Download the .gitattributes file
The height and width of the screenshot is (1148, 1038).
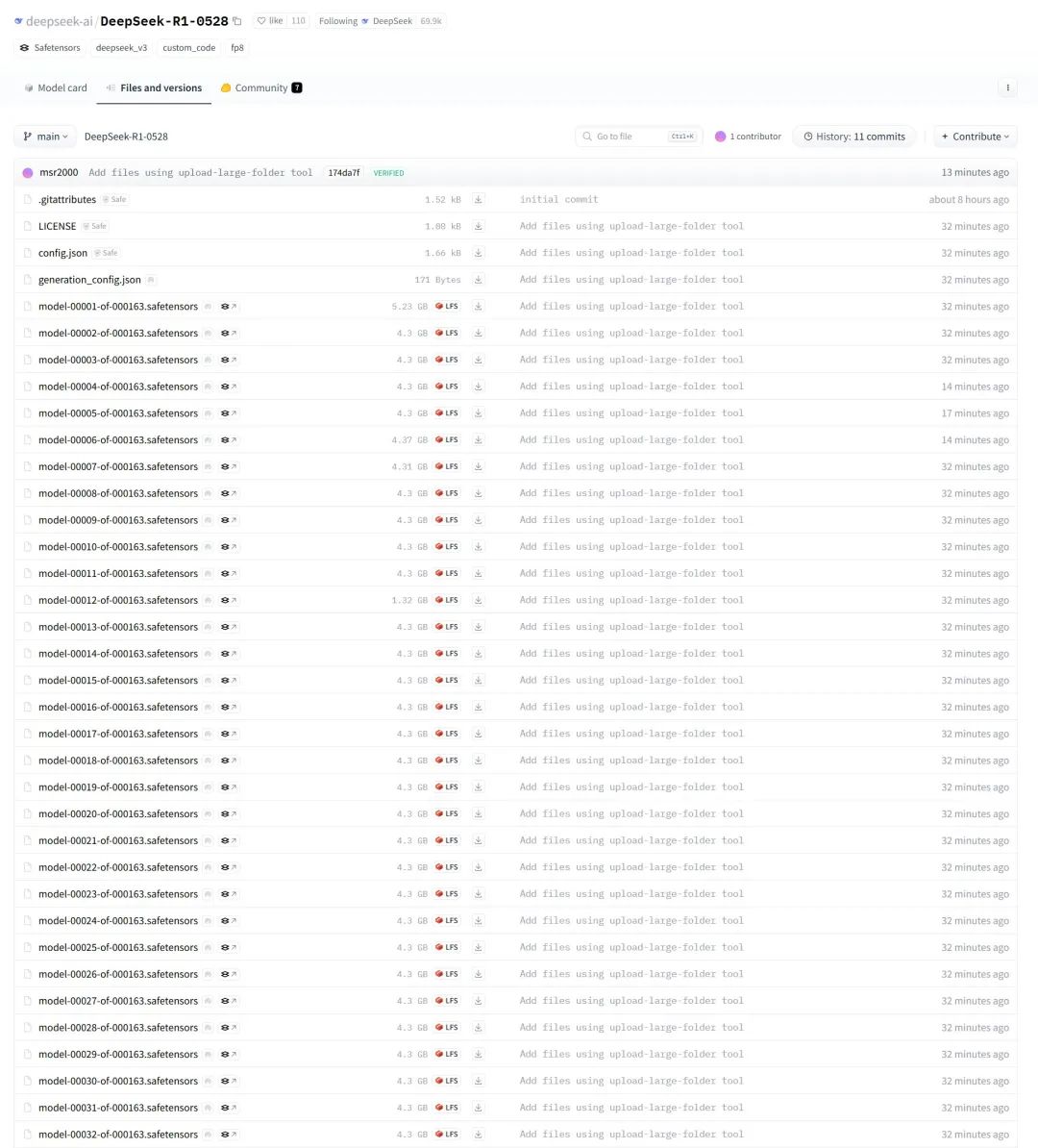[478, 199]
